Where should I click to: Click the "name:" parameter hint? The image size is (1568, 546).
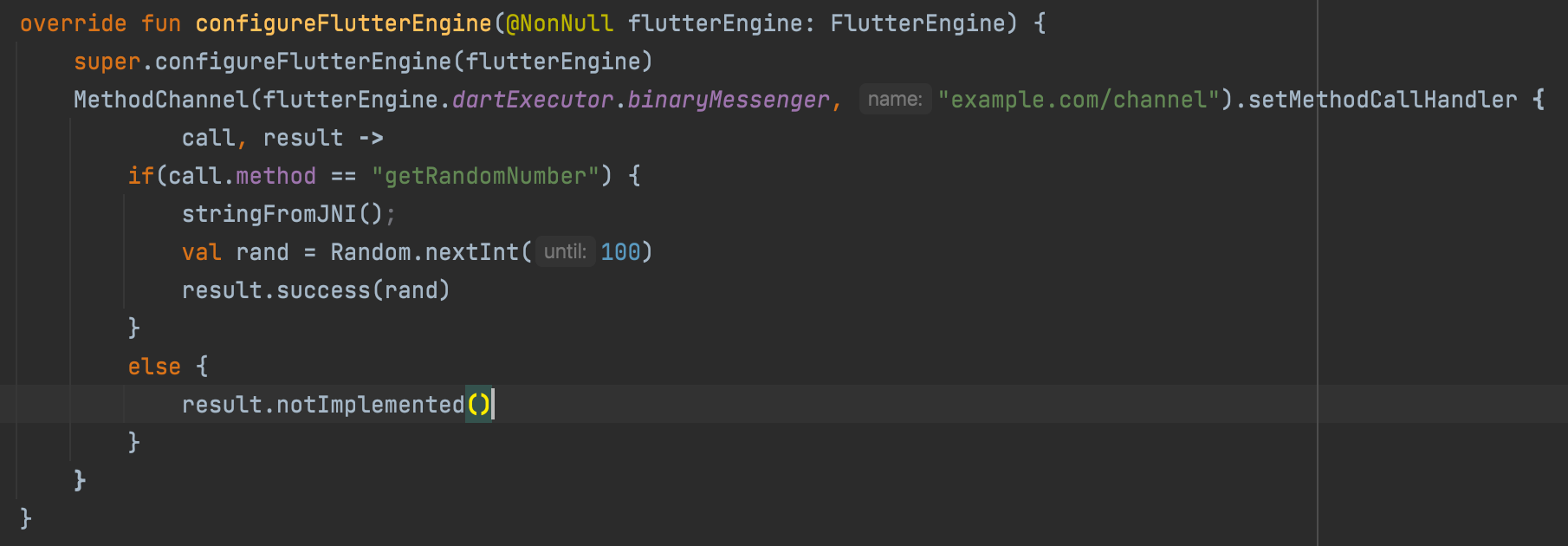click(895, 100)
